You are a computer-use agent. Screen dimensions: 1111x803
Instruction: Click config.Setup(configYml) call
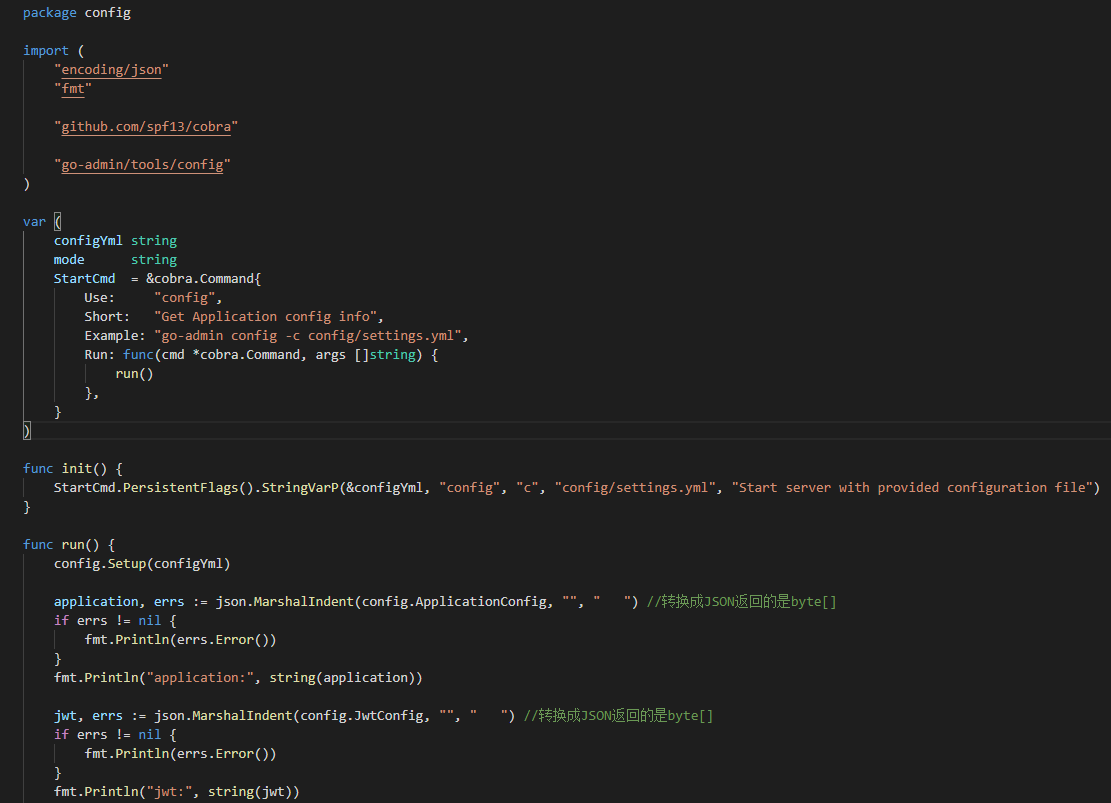click(142, 563)
